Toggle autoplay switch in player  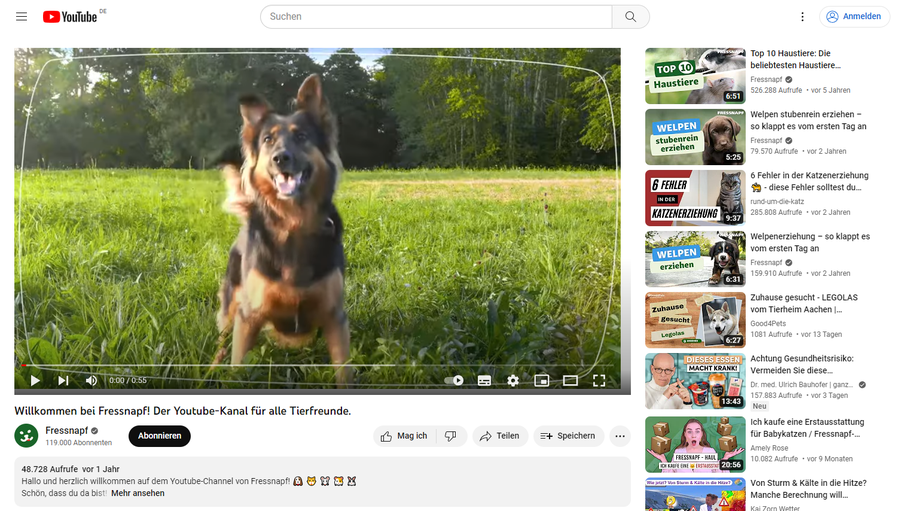click(x=454, y=381)
